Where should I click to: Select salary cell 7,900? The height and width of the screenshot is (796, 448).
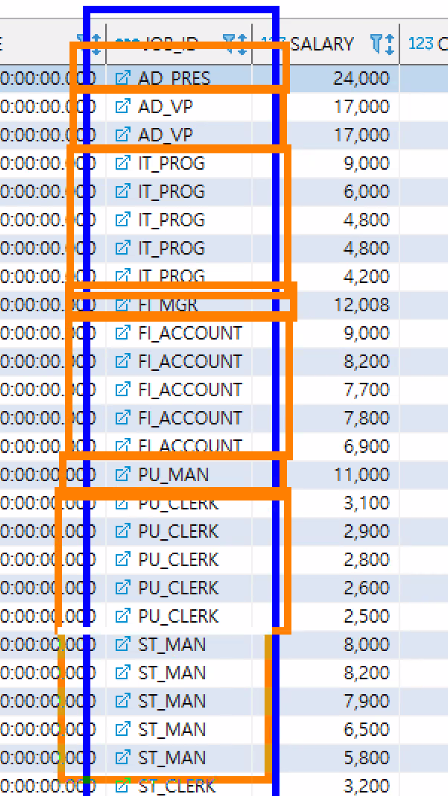point(326,701)
